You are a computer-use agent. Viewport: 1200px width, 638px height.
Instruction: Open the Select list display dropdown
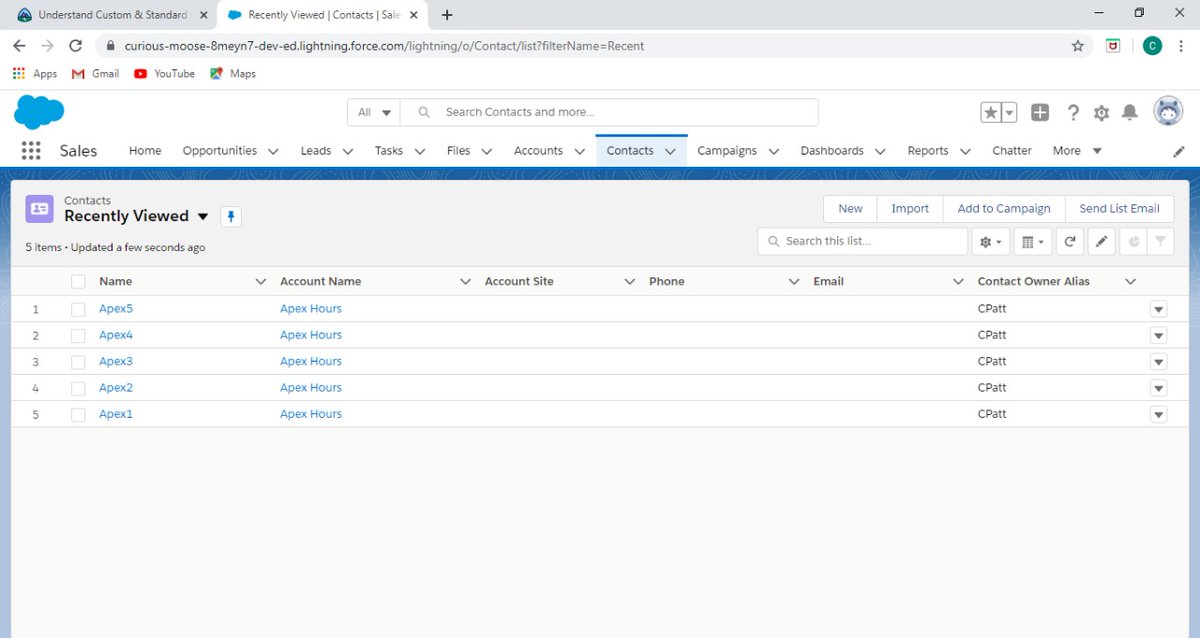click(1031, 241)
